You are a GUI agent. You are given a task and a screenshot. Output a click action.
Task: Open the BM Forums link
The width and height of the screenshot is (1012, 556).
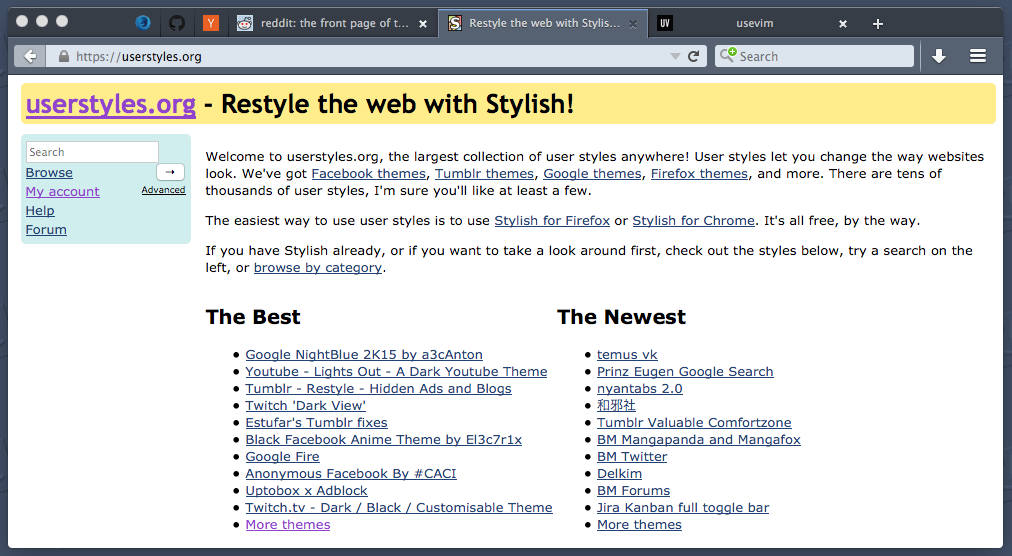point(633,491)
